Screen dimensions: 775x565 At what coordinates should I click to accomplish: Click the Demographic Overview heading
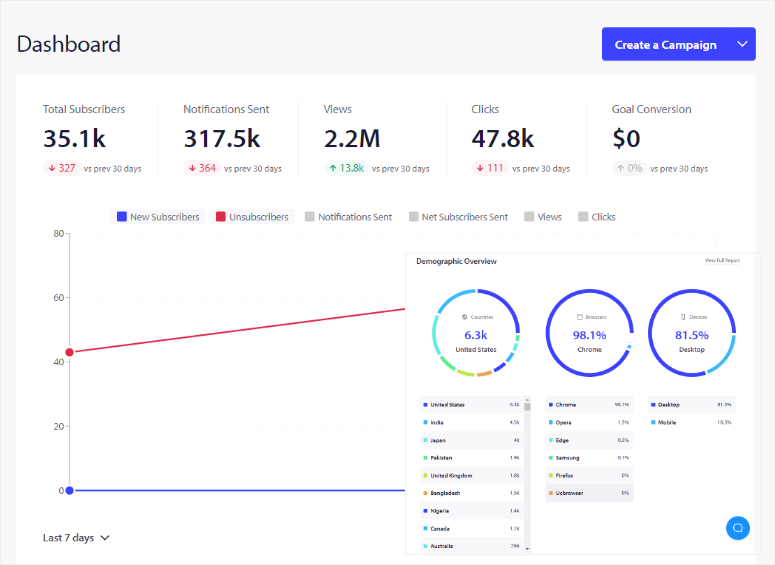[x=456, y=261]
